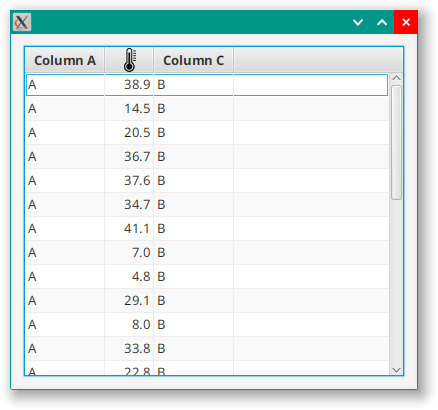Click the empty header right of Column C
Image resolution: width=438 pixels, height=410 pixels.
318,60
